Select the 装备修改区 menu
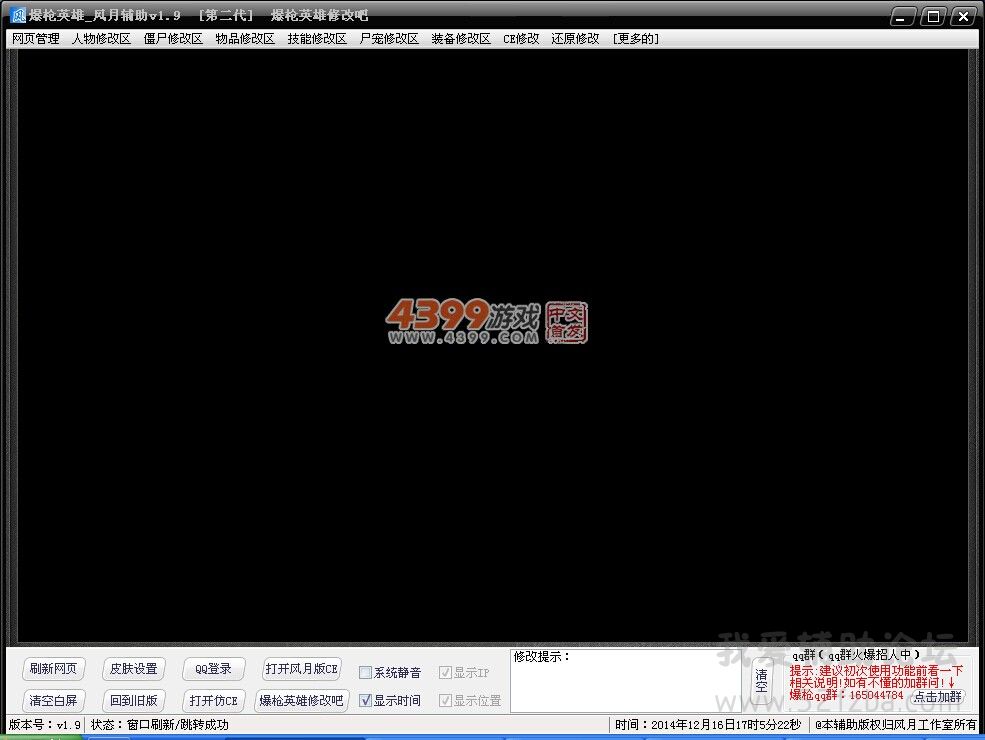 pyautogui.click(x=461, y=39)
